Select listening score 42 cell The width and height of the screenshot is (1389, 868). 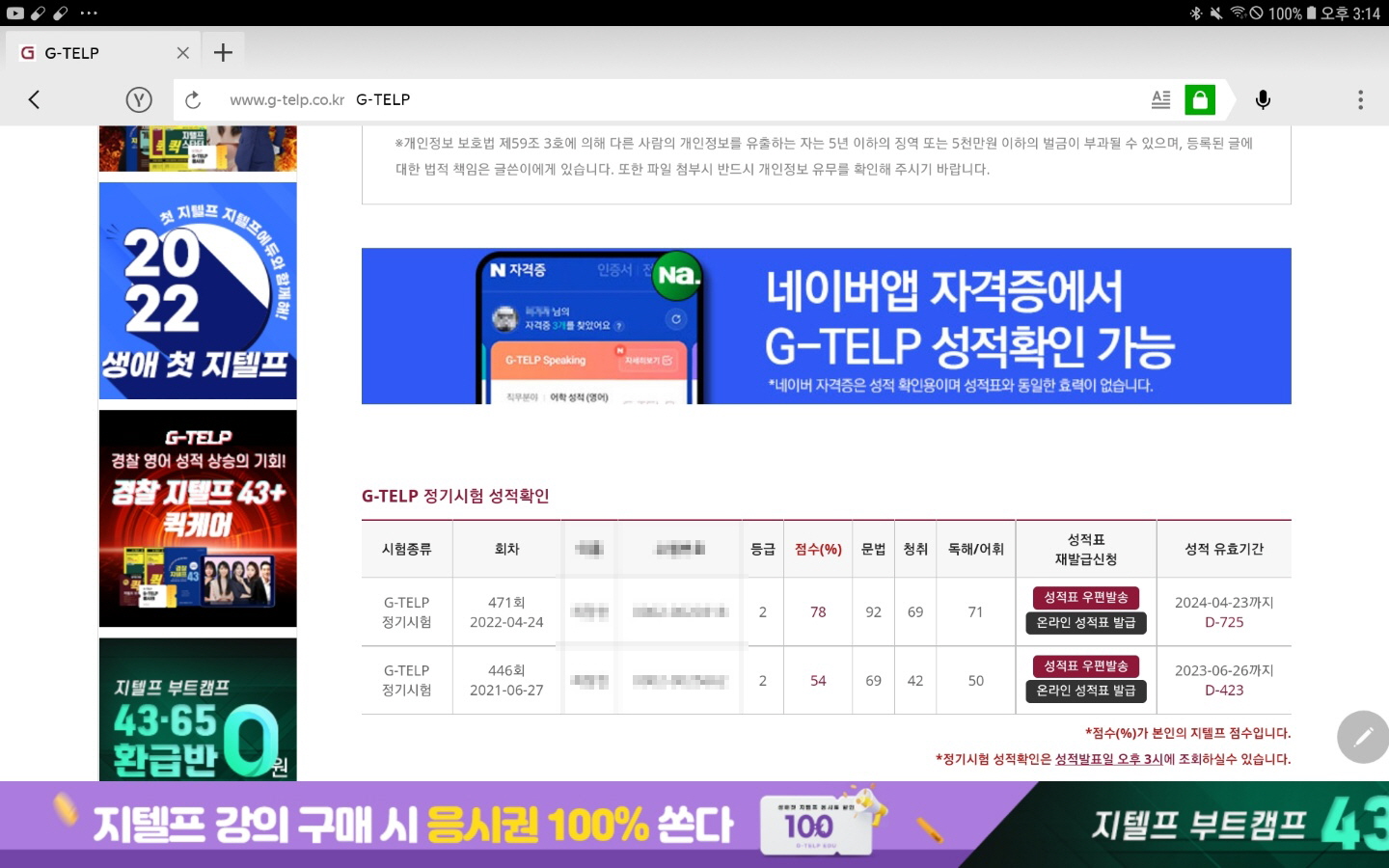pyautogui.click(x=915, y=680)
